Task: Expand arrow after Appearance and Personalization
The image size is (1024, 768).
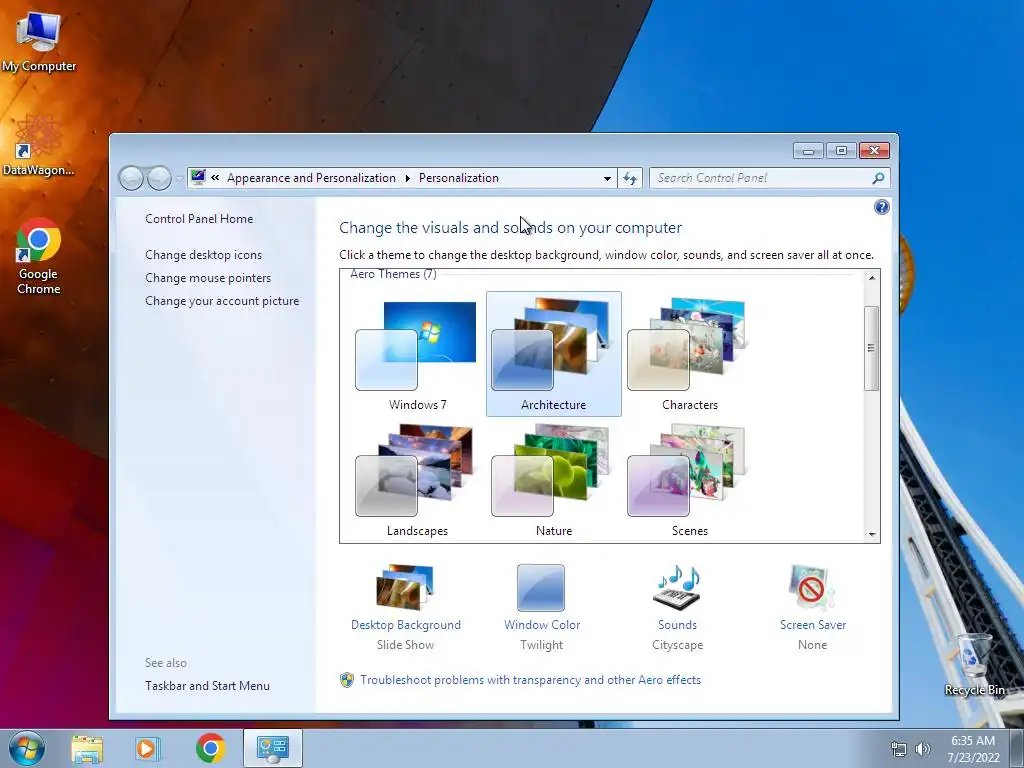Action: tap(408, 178)
